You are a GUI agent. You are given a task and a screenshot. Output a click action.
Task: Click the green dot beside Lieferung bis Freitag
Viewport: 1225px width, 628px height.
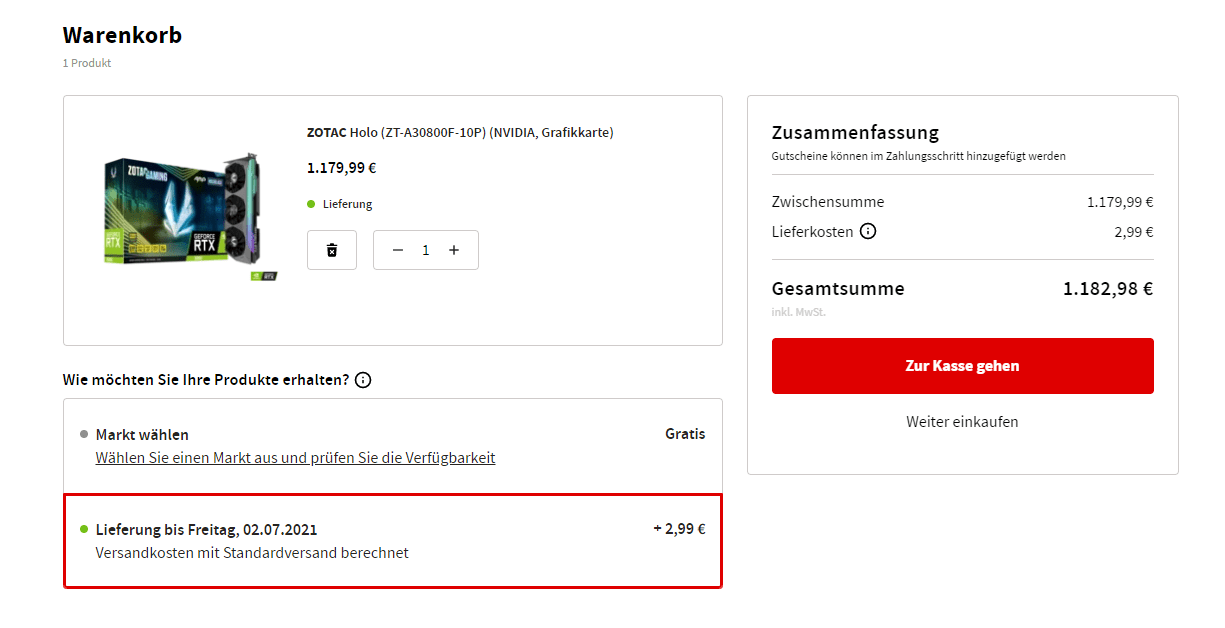[84, 529]
